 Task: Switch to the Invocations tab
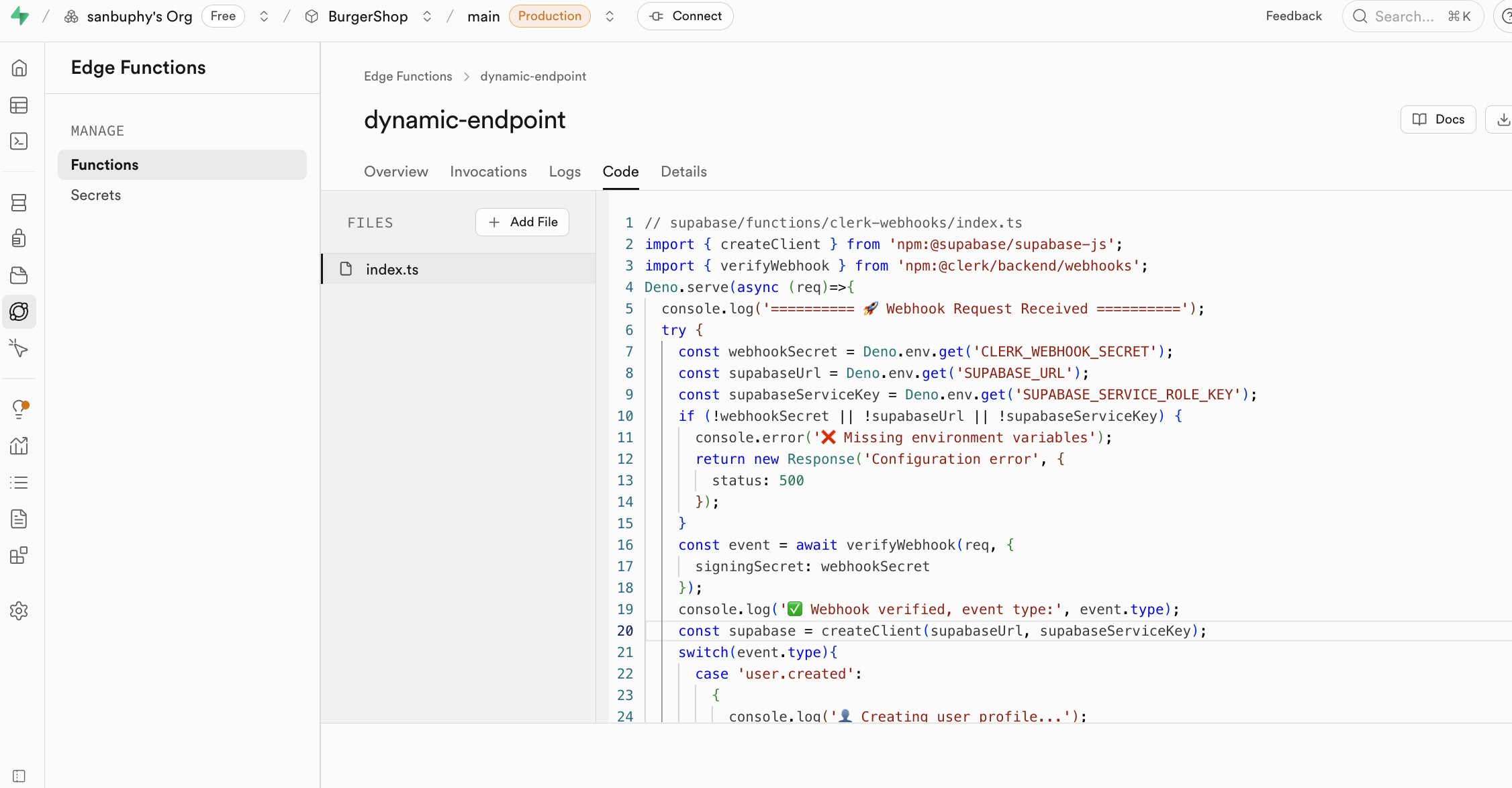point(488,172)
